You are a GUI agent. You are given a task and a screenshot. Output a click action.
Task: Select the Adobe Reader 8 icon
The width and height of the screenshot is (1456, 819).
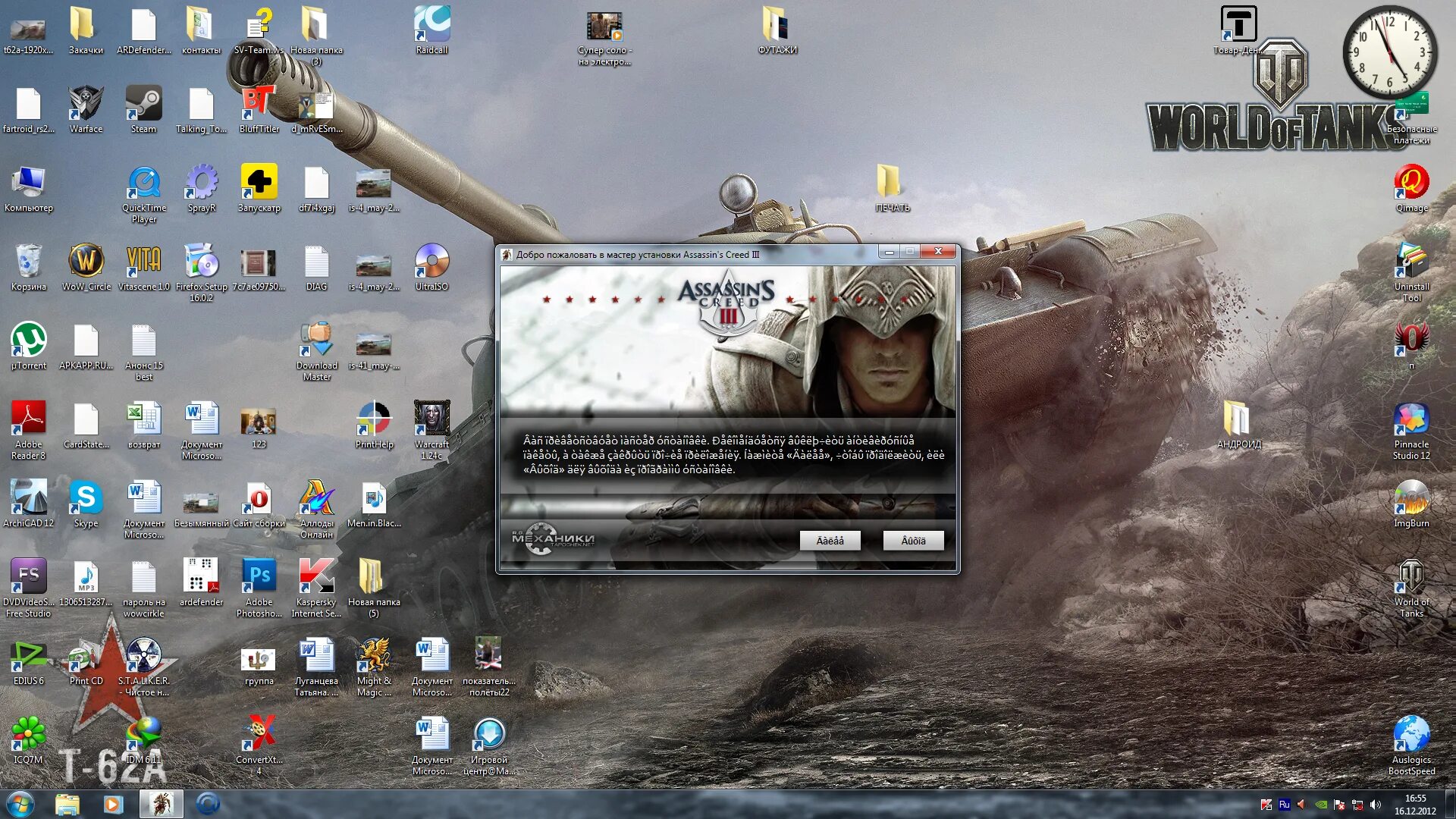(28, 431)
